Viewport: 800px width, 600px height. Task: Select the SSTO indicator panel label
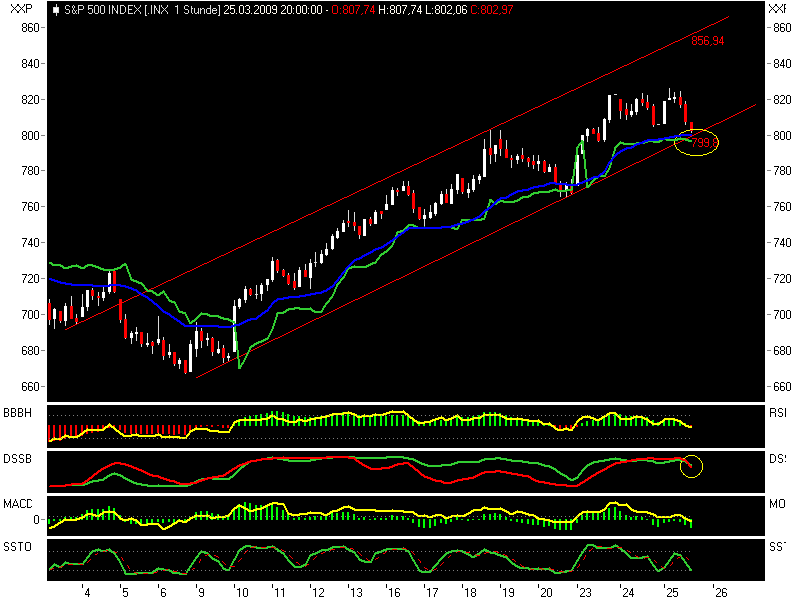click(17, 547)
